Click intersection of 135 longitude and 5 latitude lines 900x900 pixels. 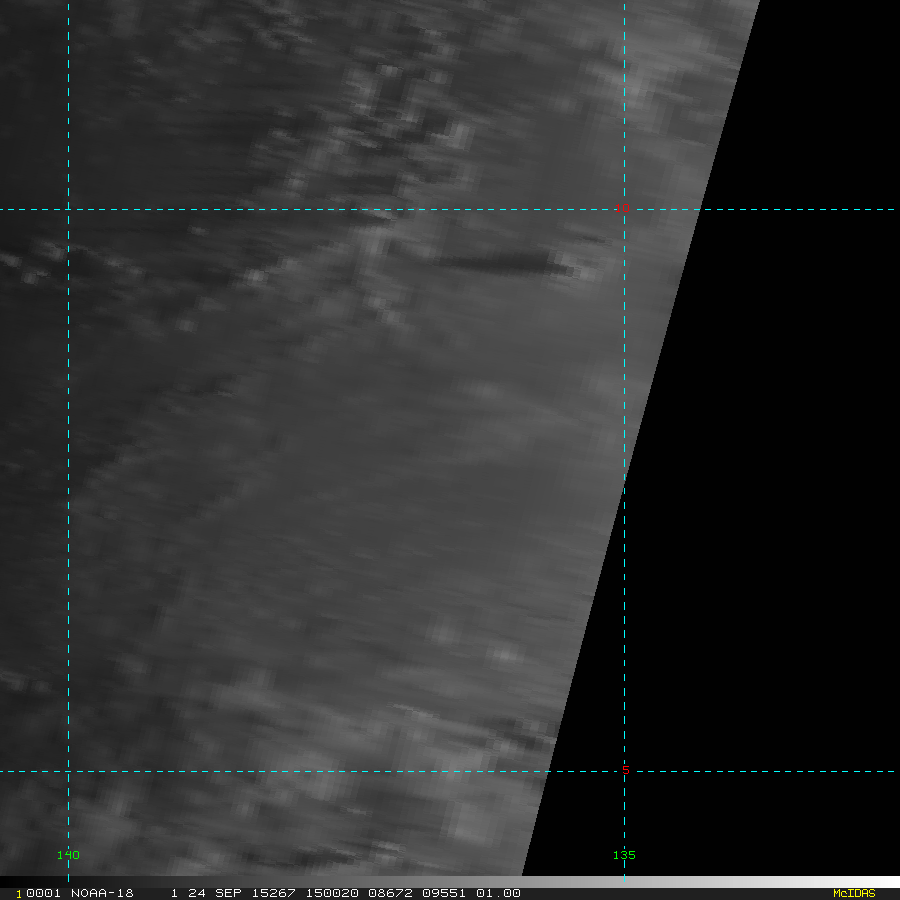[x=624, y=771]
